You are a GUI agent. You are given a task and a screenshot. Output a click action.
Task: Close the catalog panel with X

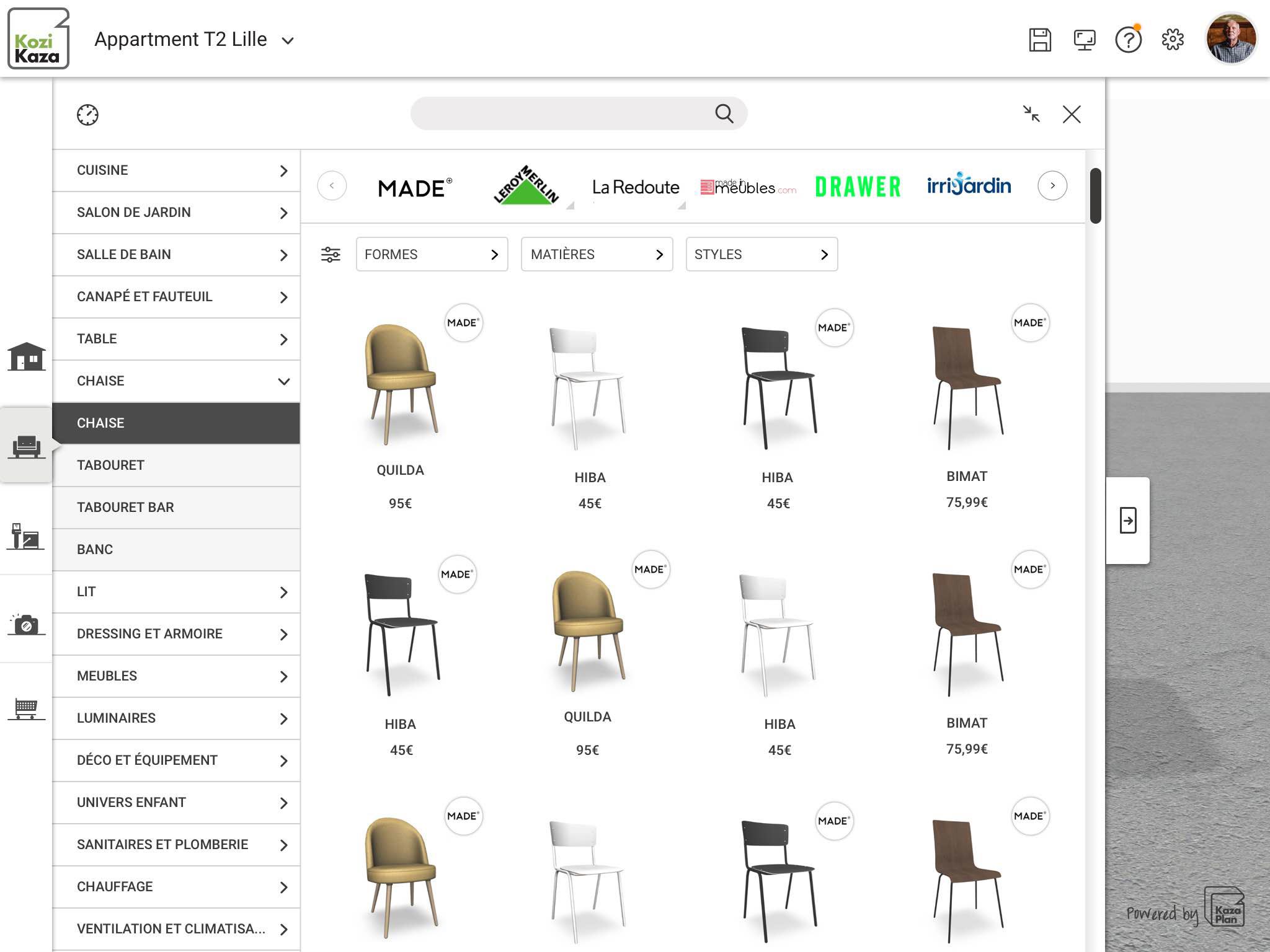(x=1072, y=114)
